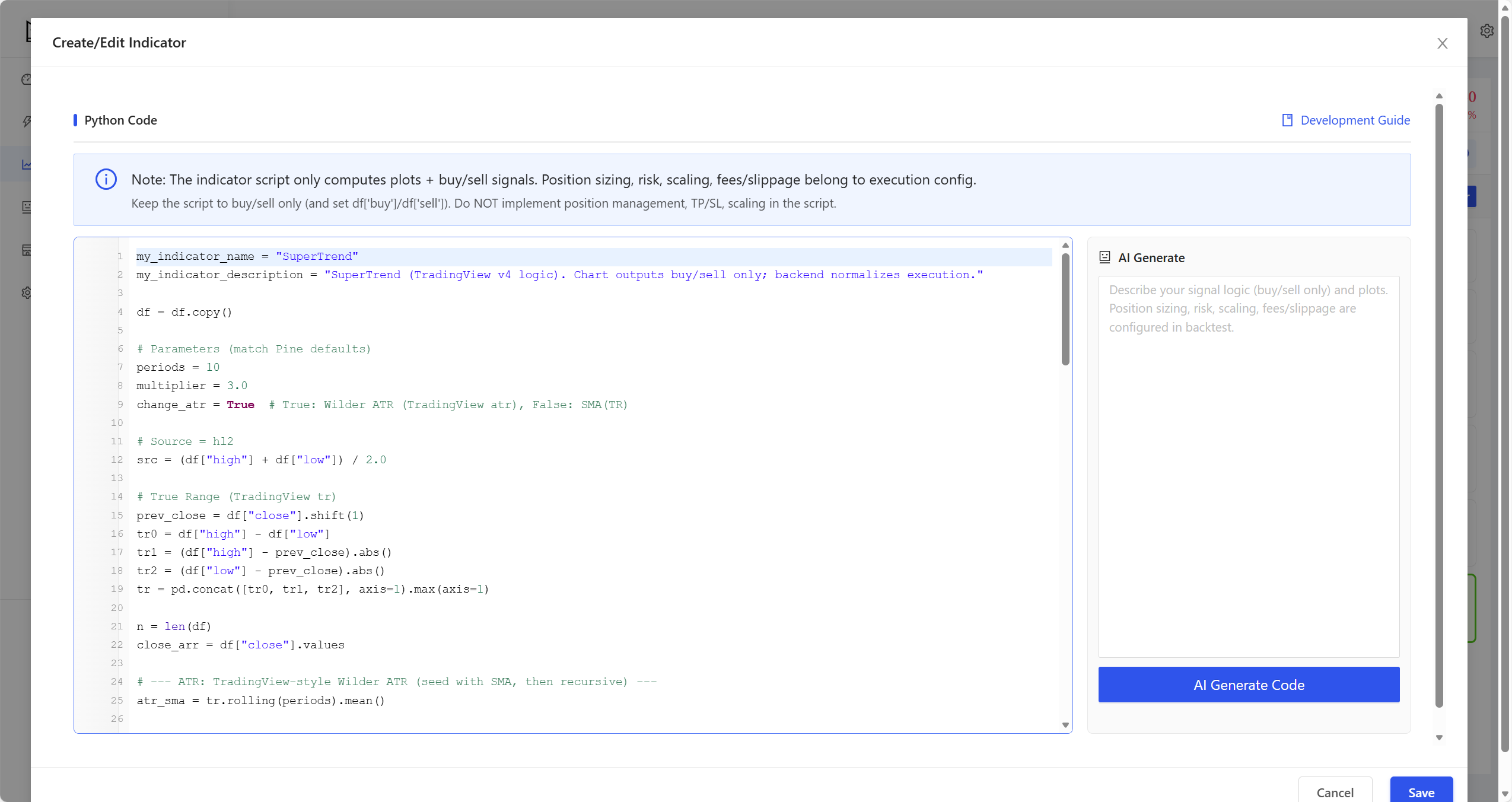1512x802 pixels.
Task: Click the '# Source = hl2' comment line
Action: [x=185, y=441]
